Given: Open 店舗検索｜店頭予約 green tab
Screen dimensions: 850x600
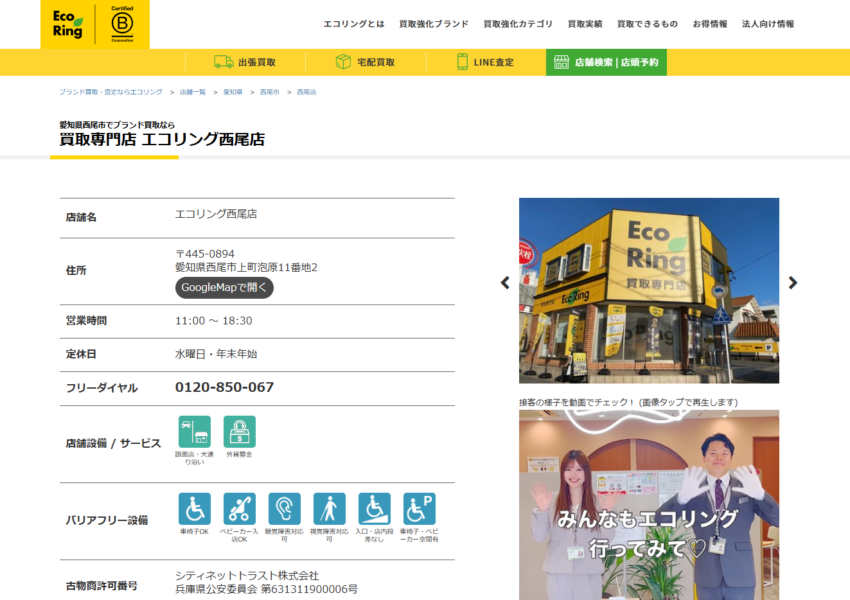Looking at the screenshot, I should pos(606,62).
